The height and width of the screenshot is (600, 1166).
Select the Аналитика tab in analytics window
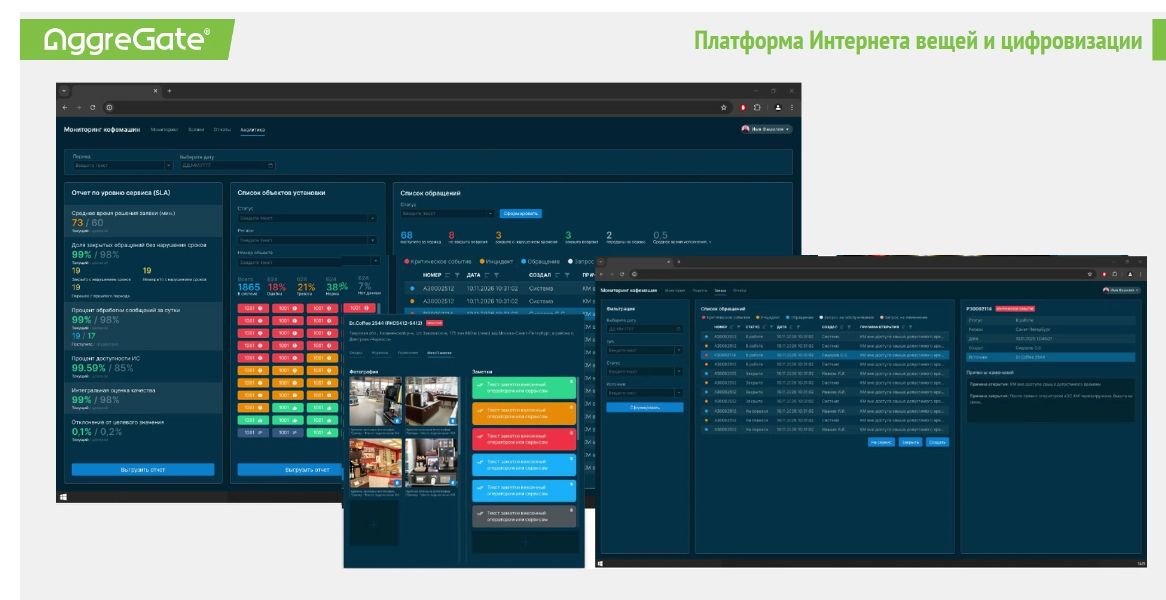tap(252, 129)
